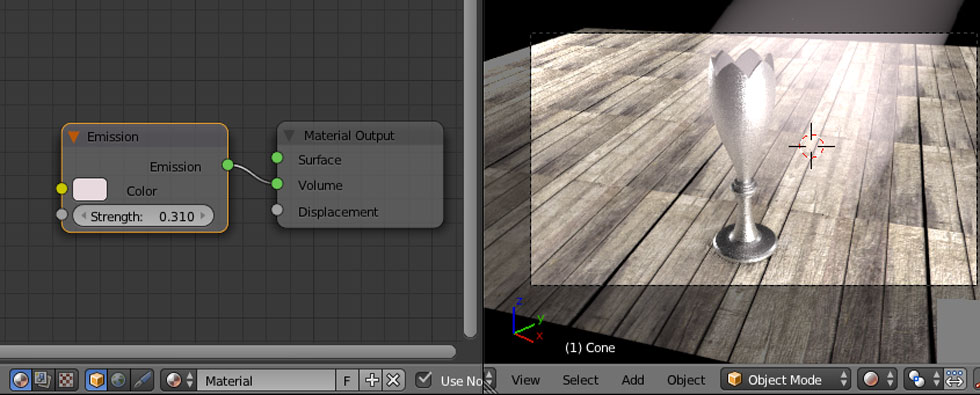Switch to compositing nodes tree type
980x395 pixels.
tap(43, 380)
